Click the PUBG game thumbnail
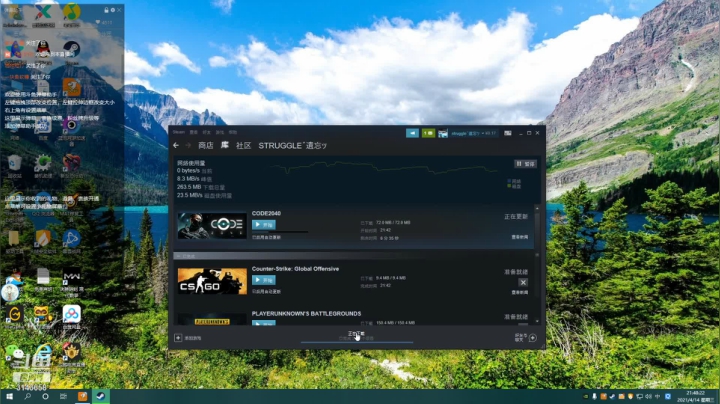This screenshot has height=404, width=720. 212,320
